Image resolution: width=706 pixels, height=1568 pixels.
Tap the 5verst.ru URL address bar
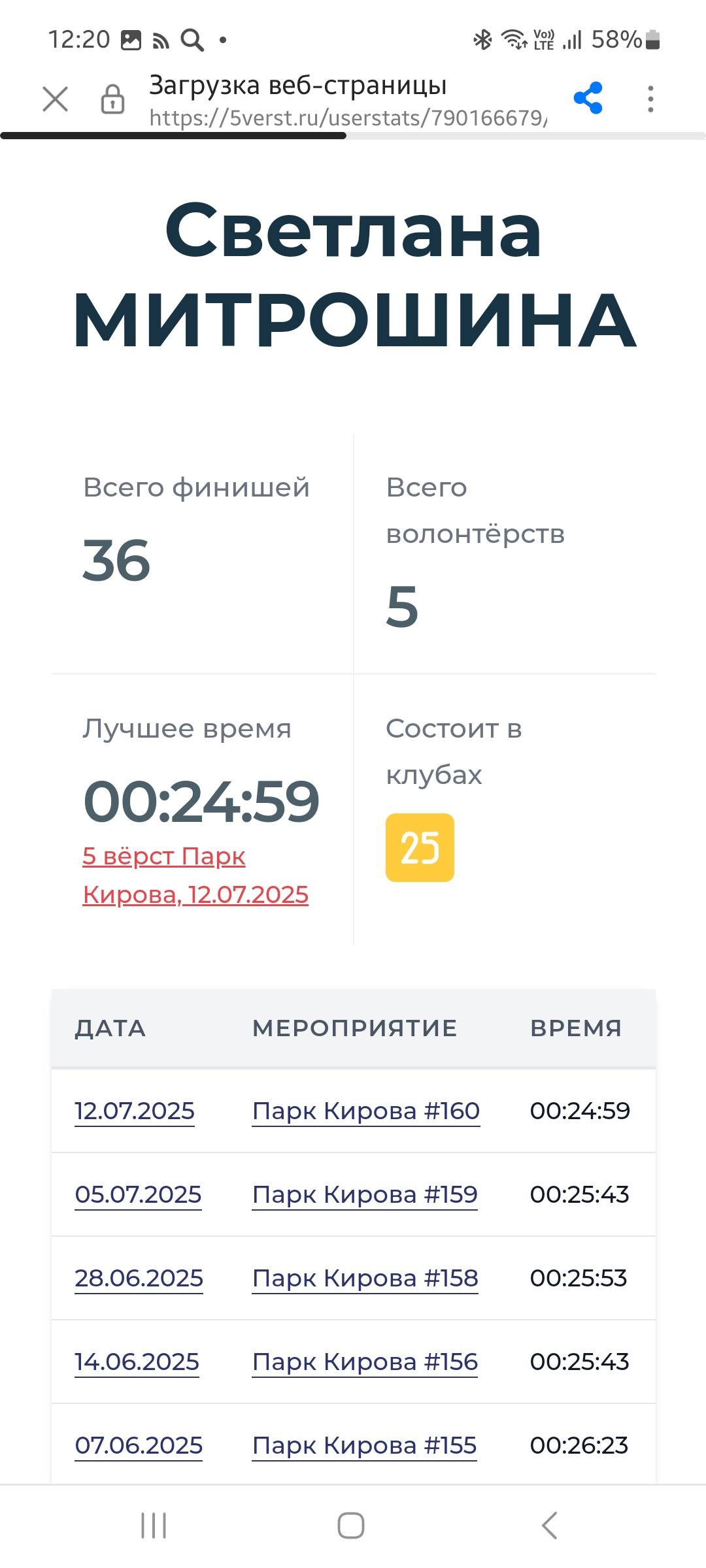click(x=348, y=118)
